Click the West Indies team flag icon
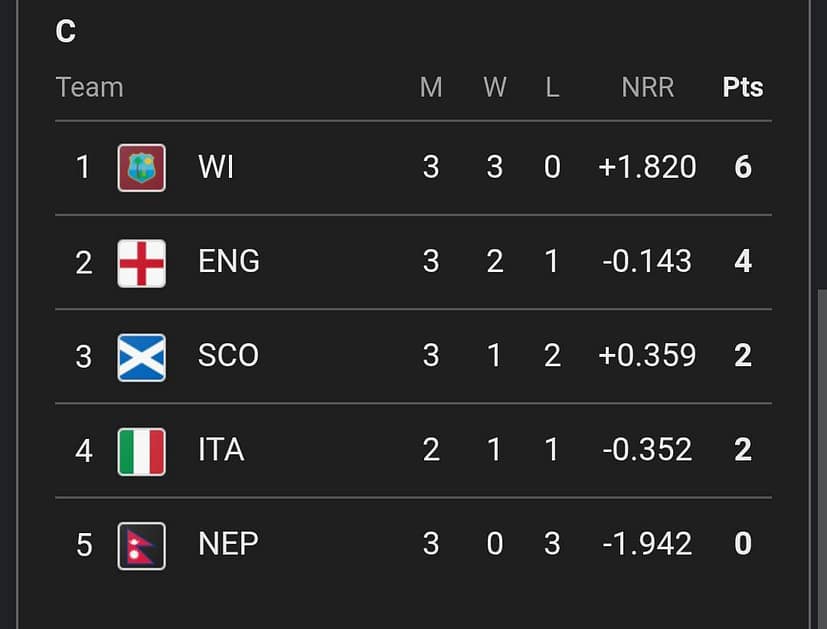The image size is (827, 629). tap(141, 167)
